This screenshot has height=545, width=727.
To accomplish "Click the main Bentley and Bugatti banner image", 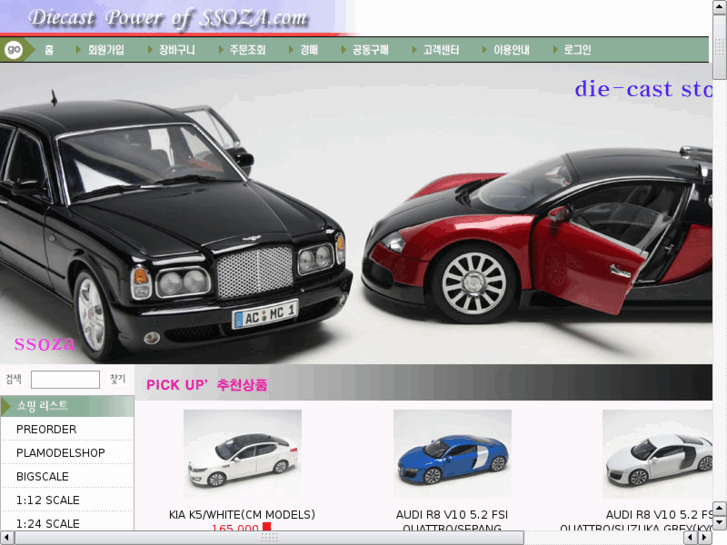I will [x=356, y=214].
